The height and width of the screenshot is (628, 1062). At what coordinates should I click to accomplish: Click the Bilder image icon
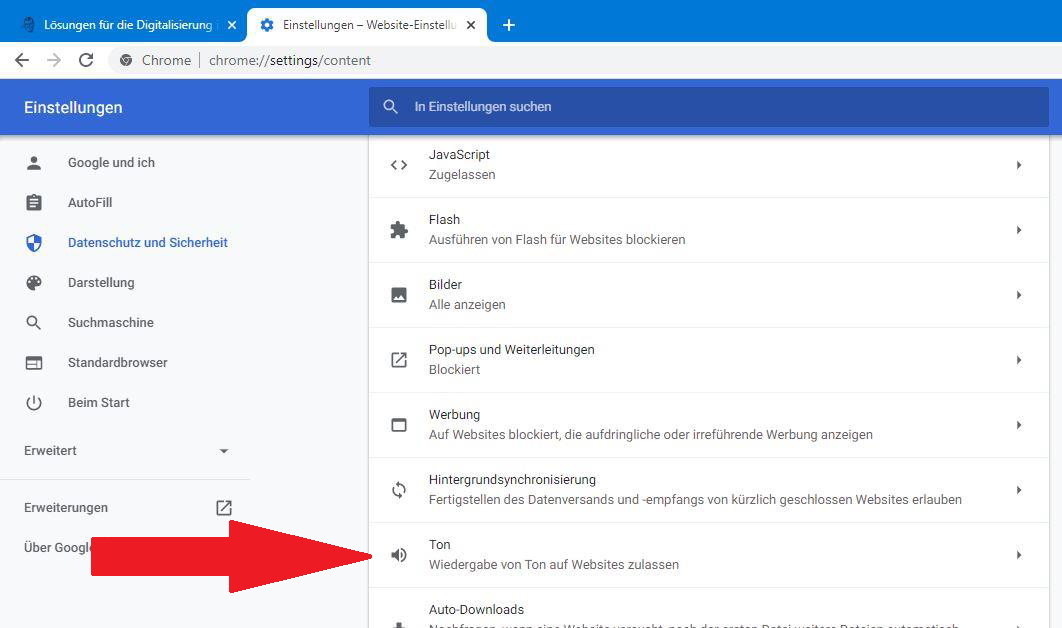pyautogui.click(x=399, y=295)
